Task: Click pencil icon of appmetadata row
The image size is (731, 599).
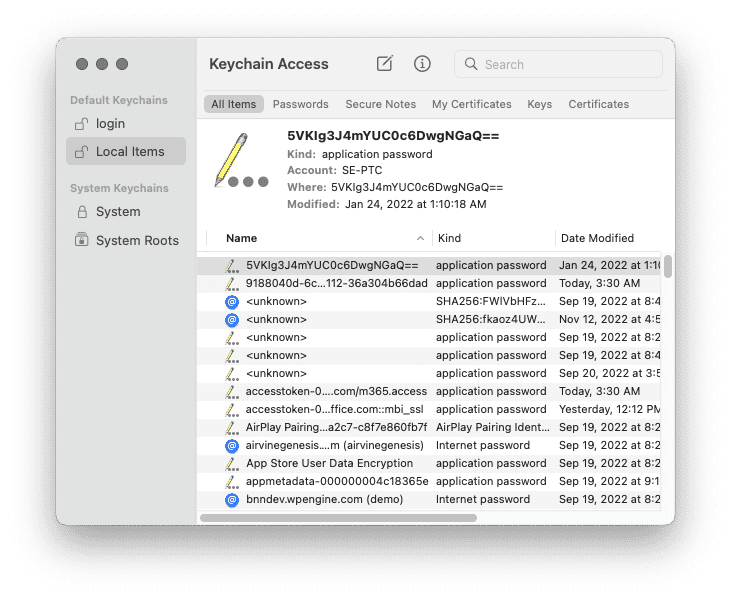Action: 232,482
